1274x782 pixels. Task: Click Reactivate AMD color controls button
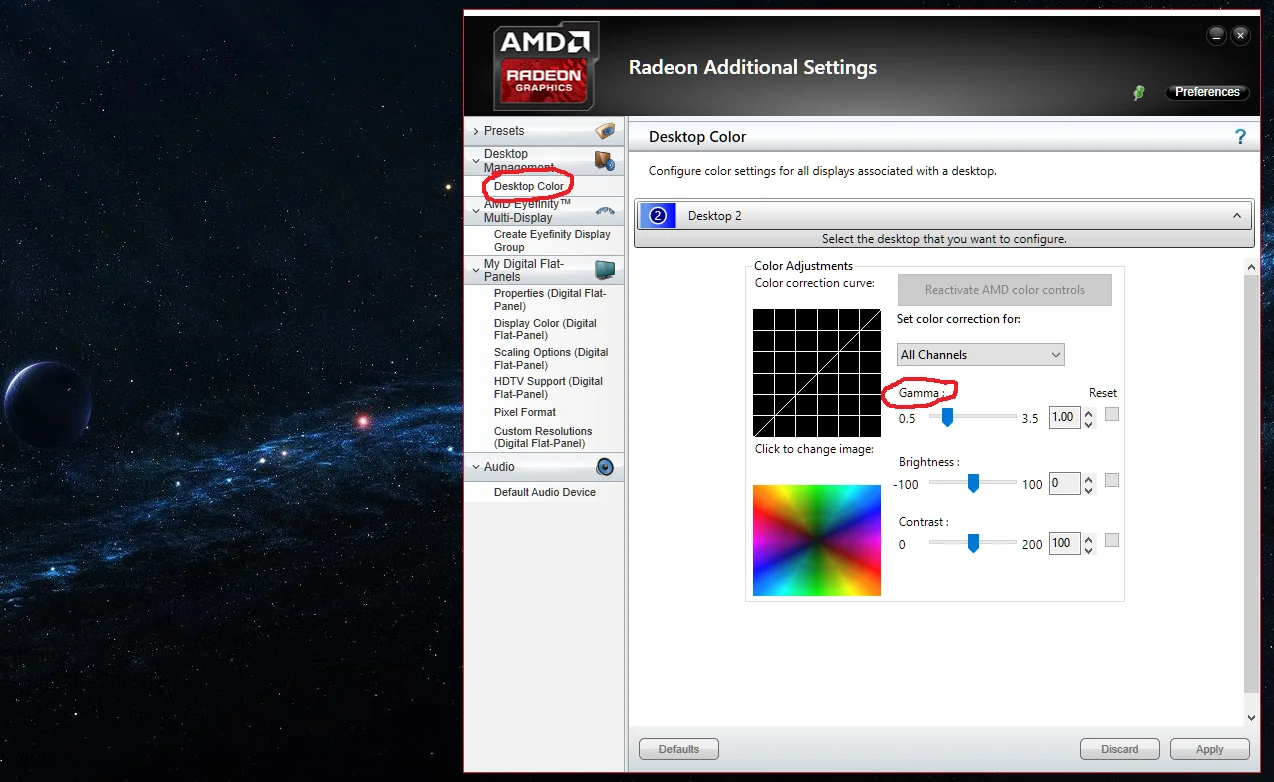[x=1005, y=290]
